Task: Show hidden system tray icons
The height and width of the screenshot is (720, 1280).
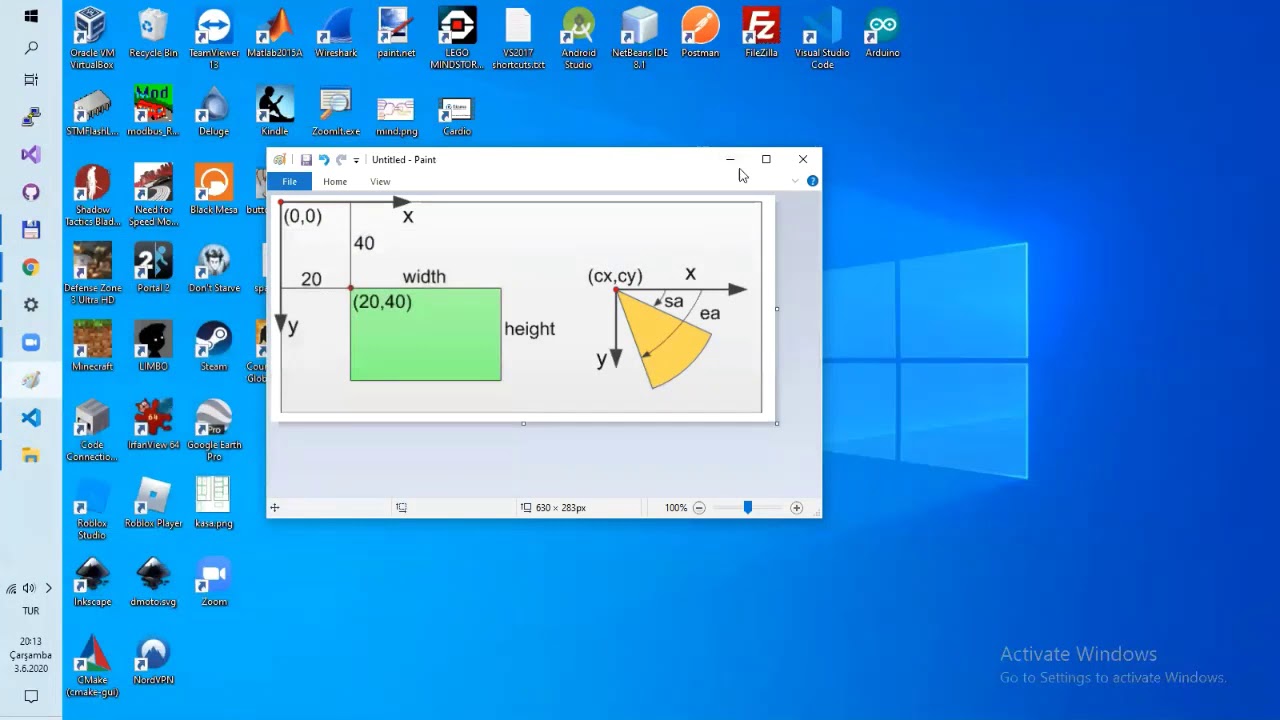Action: point(48,589)
